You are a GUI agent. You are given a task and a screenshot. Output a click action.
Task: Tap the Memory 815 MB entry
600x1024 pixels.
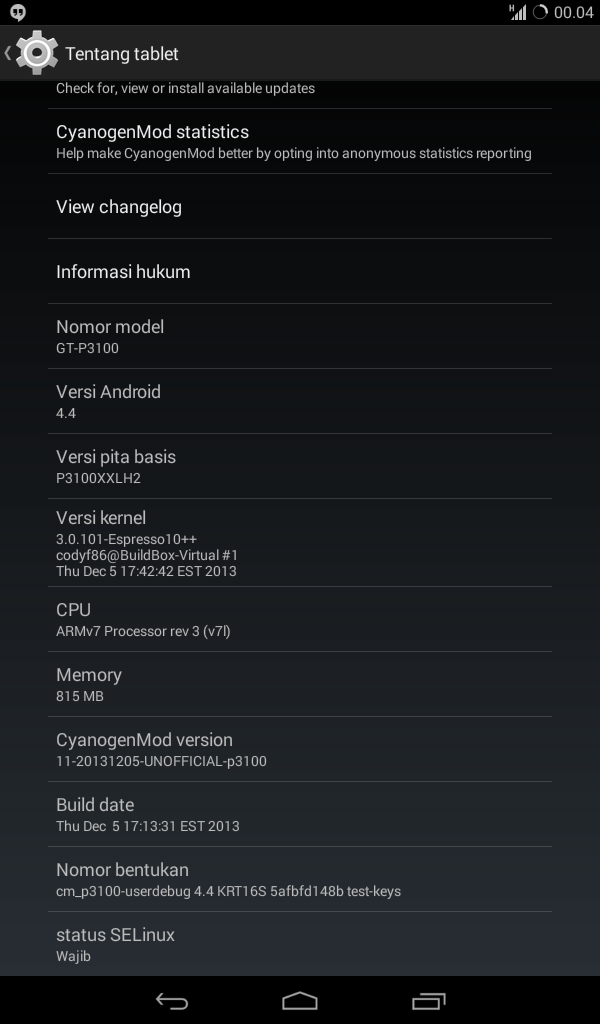[300, 684]
